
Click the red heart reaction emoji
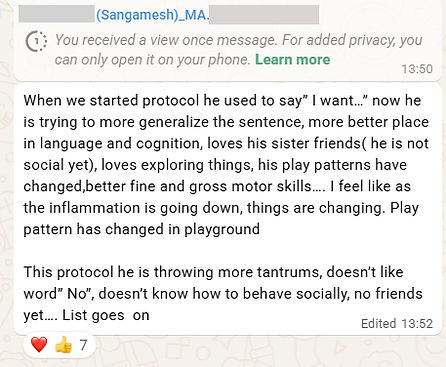[39, 344]
